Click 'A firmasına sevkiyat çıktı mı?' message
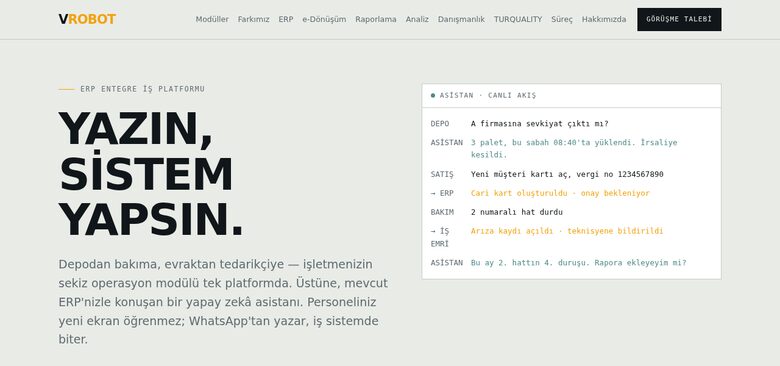The height and width of the screenshot is (366, 780). point(539,124)
